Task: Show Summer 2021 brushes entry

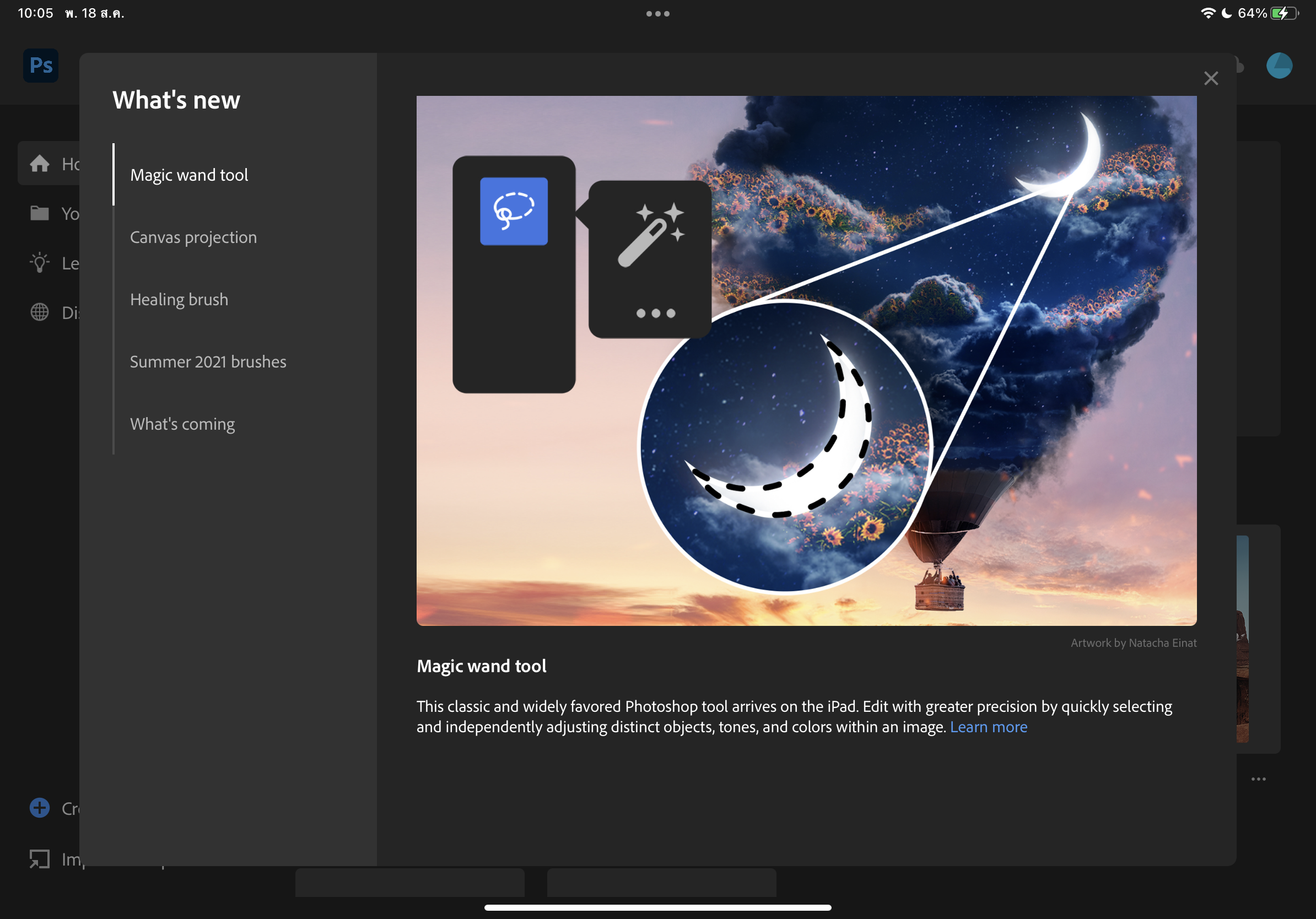Action: [x=208, y=361]
